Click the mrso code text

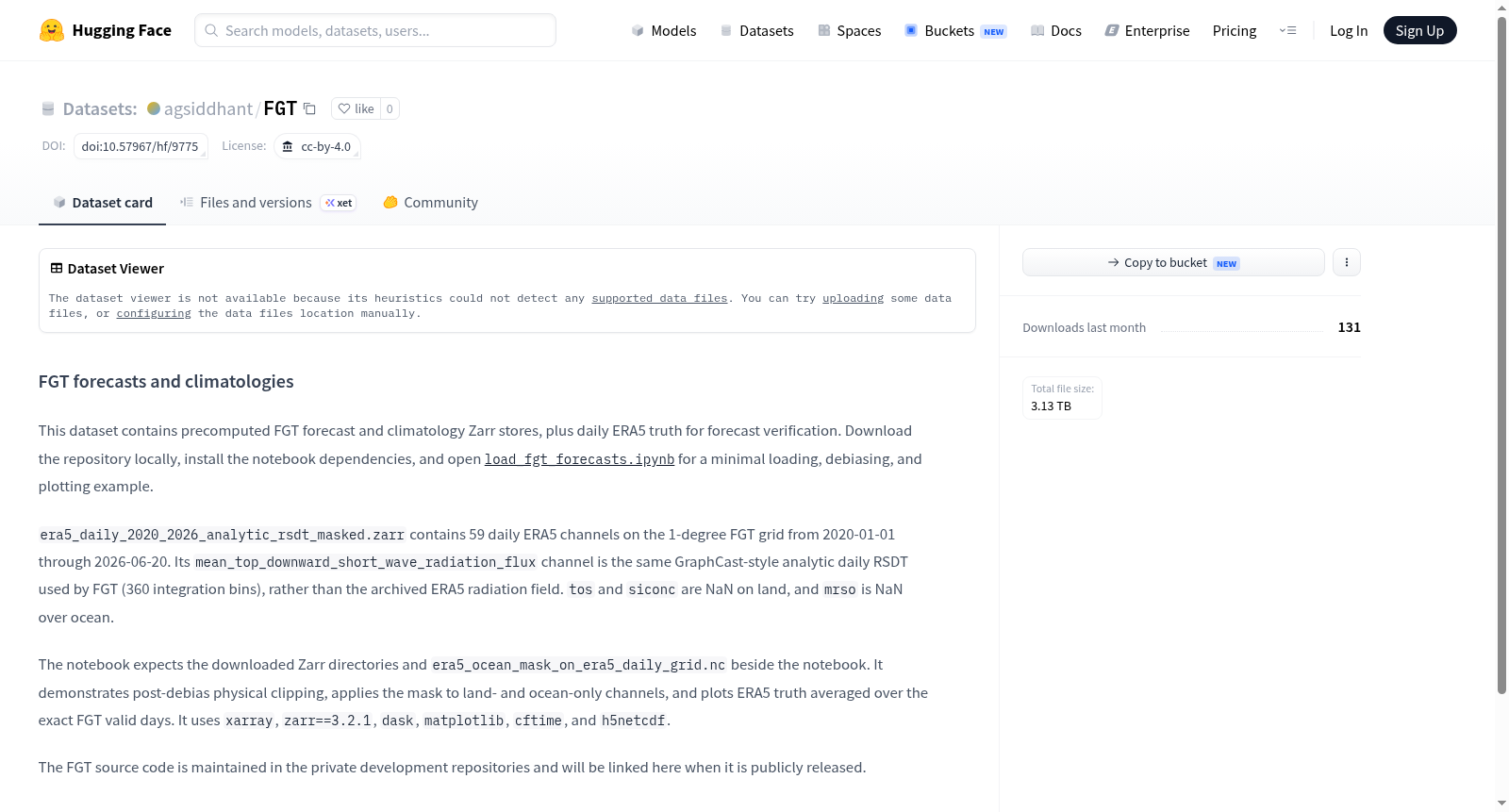[x=839, y=589]
